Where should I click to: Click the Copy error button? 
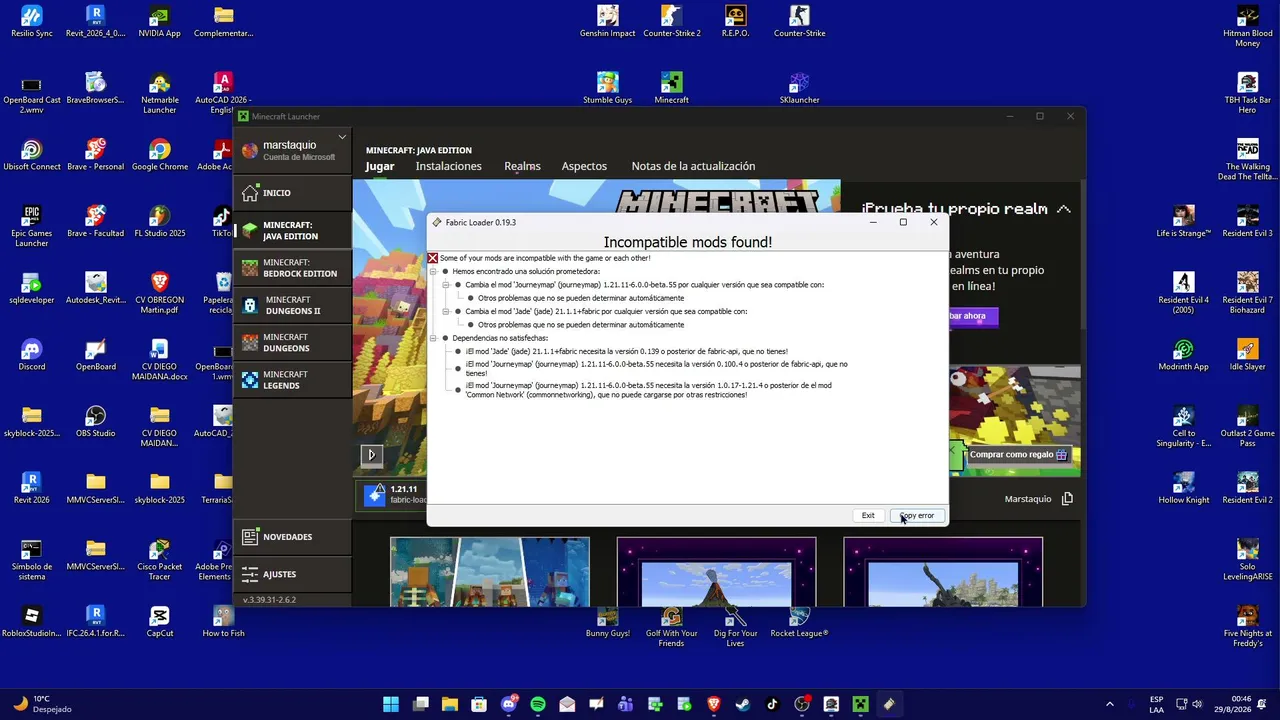[x=917, y=515]
